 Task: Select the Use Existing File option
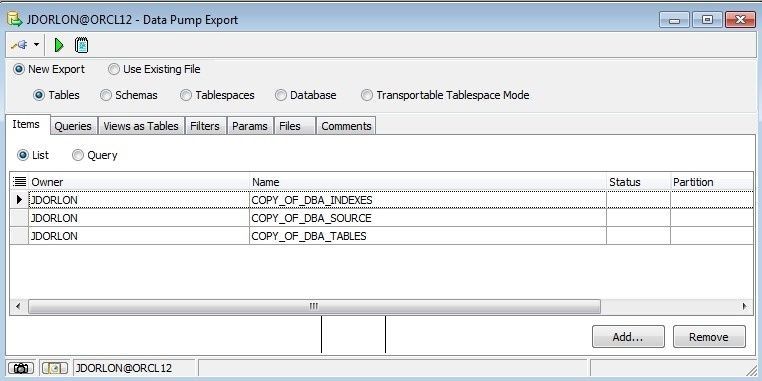pyautogui.click(x=154, y=69)
